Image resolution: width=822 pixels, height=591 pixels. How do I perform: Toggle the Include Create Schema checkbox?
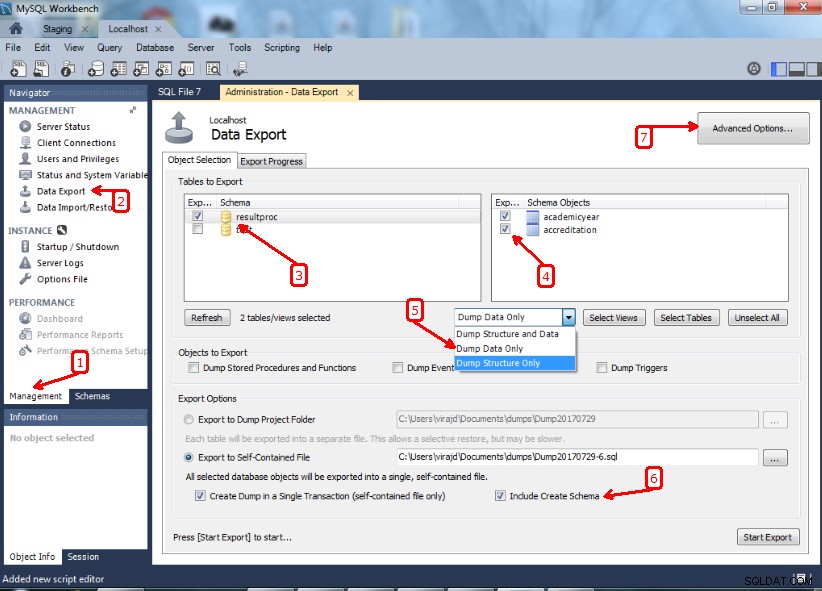click(500, 496)
